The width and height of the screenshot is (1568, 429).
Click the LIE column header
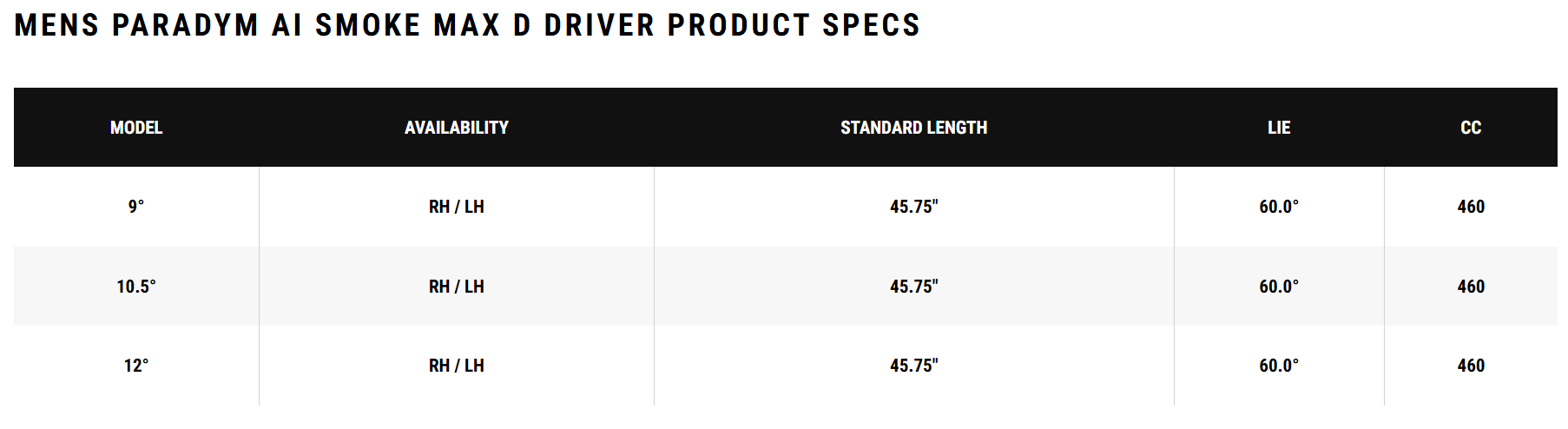pyautogui.click(x=1279, y=128)
